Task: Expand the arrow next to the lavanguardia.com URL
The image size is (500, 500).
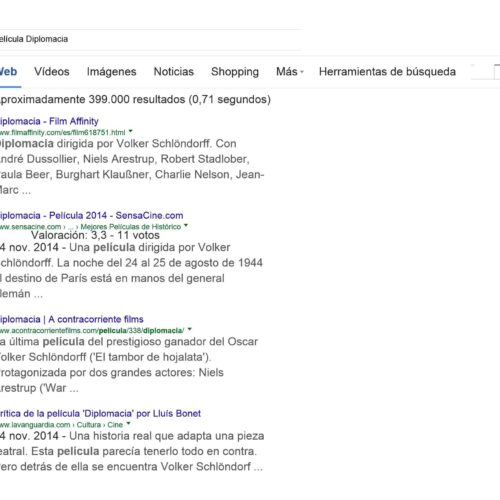Action: (128, 424)
